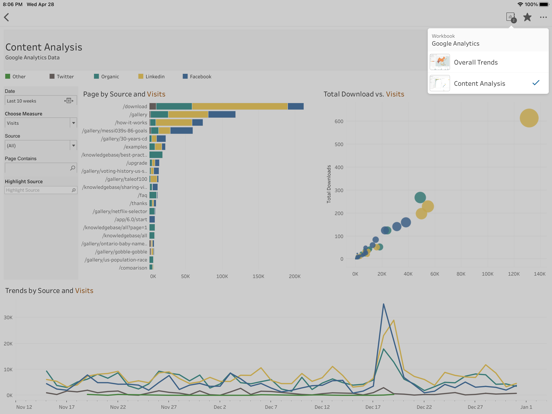552x414 pixels.
Task: Click LinkedIn segment of /download bar
Action: (240, 106)
